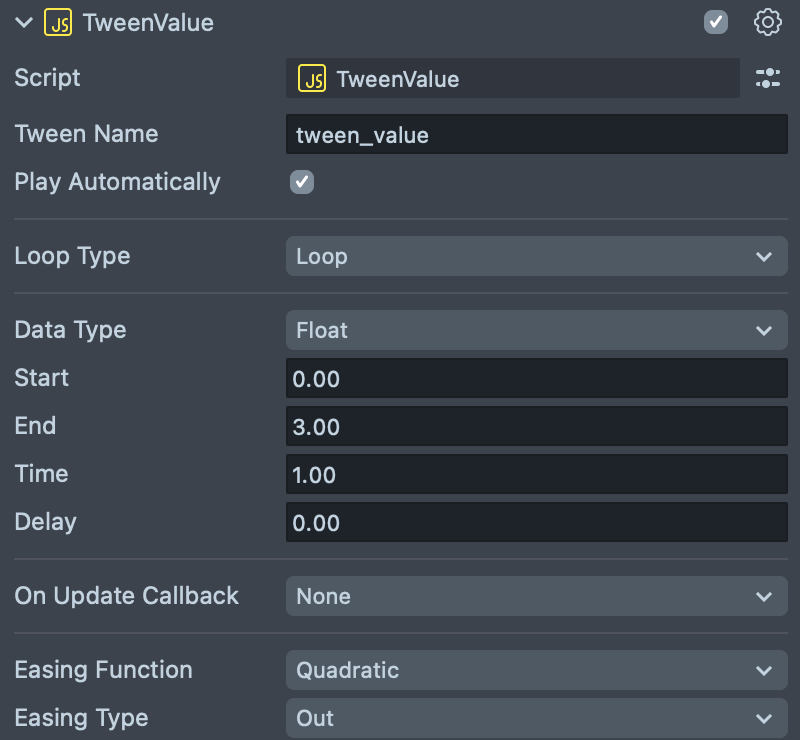Select the Start value field

pyautogui.click(x=536, y=378)
